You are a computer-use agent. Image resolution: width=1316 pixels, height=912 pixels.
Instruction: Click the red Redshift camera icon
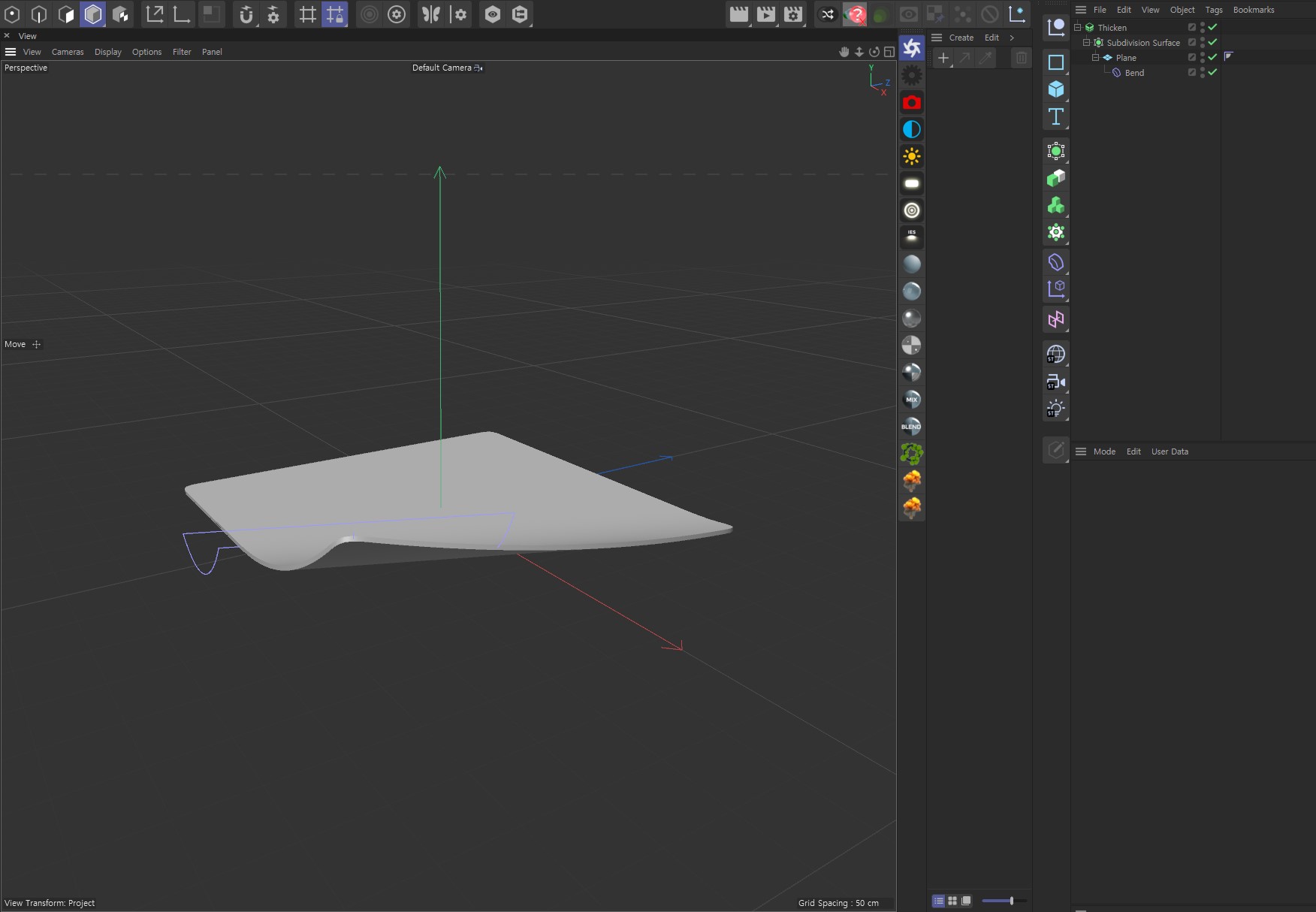pyautogui.click(x=912, y=102)
